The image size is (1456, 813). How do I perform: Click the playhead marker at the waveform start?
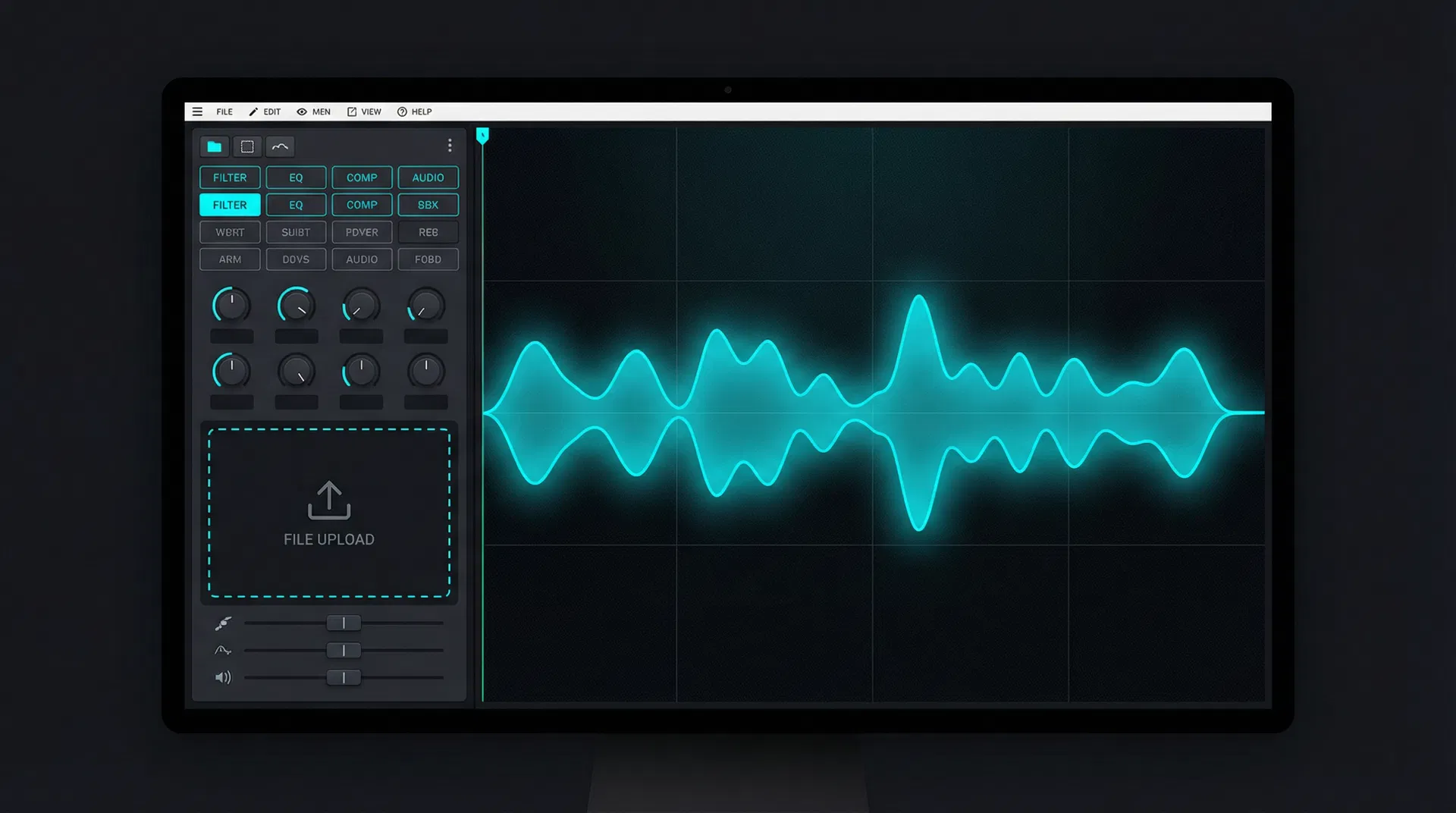(482, 135)
